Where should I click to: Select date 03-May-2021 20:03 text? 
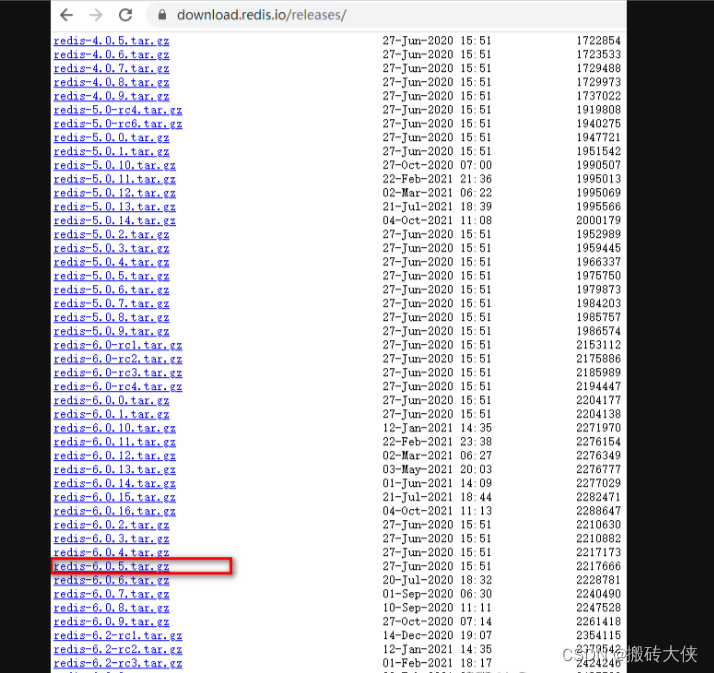click(437, 469)
